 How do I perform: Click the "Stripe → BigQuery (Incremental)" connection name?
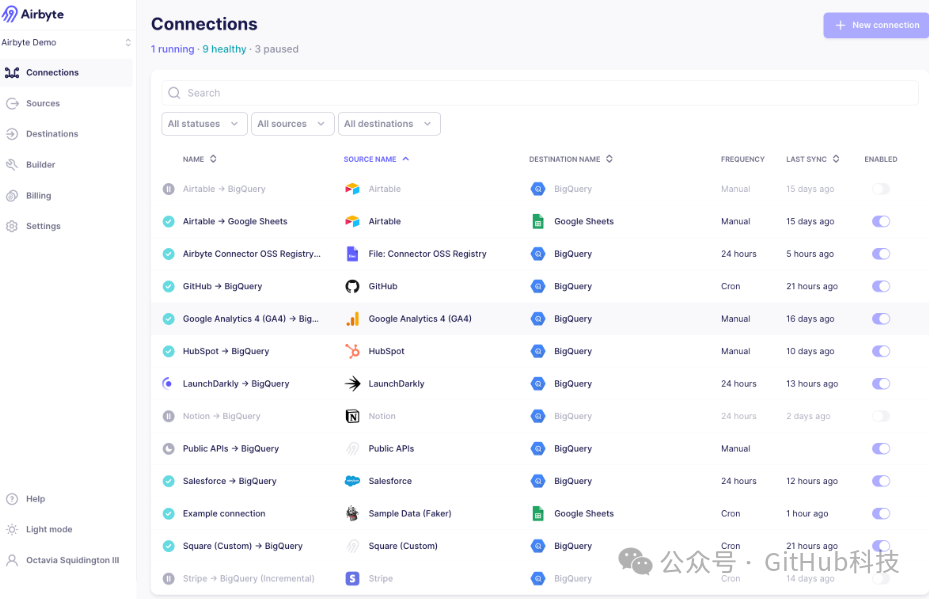point(248,579)
